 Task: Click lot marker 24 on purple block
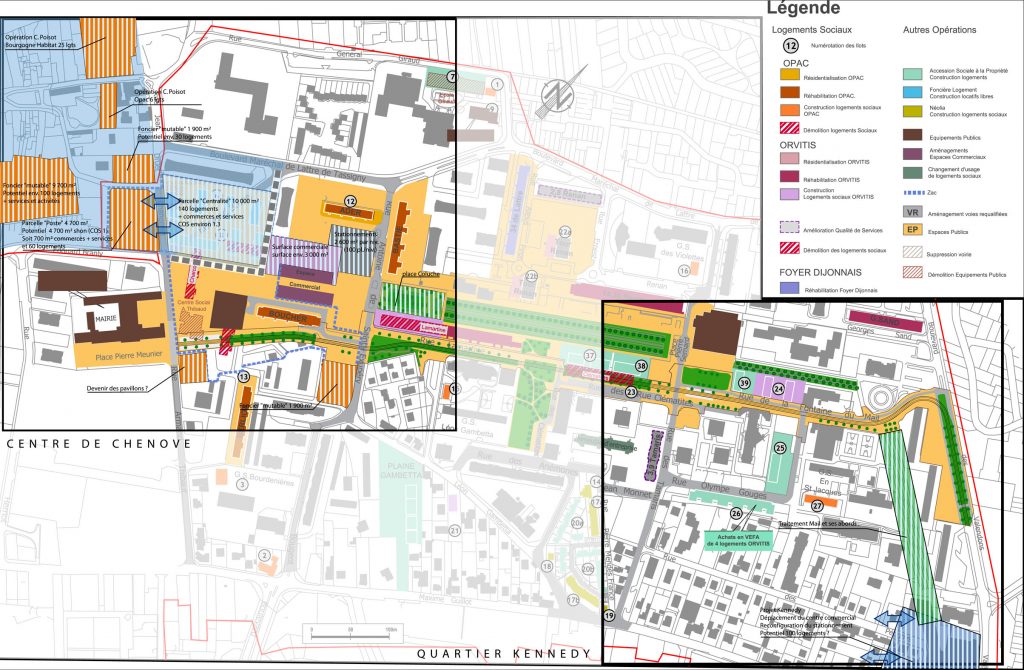pyautogui.click(x=778, y=389)
